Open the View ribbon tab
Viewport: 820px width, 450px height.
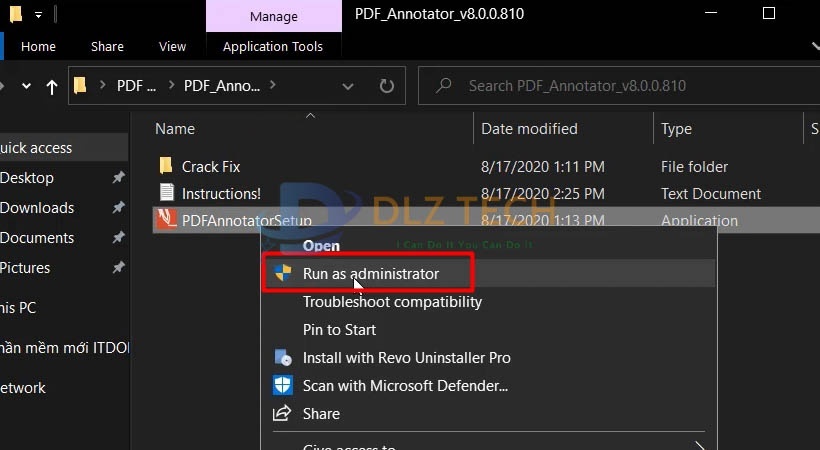(172, 47)
